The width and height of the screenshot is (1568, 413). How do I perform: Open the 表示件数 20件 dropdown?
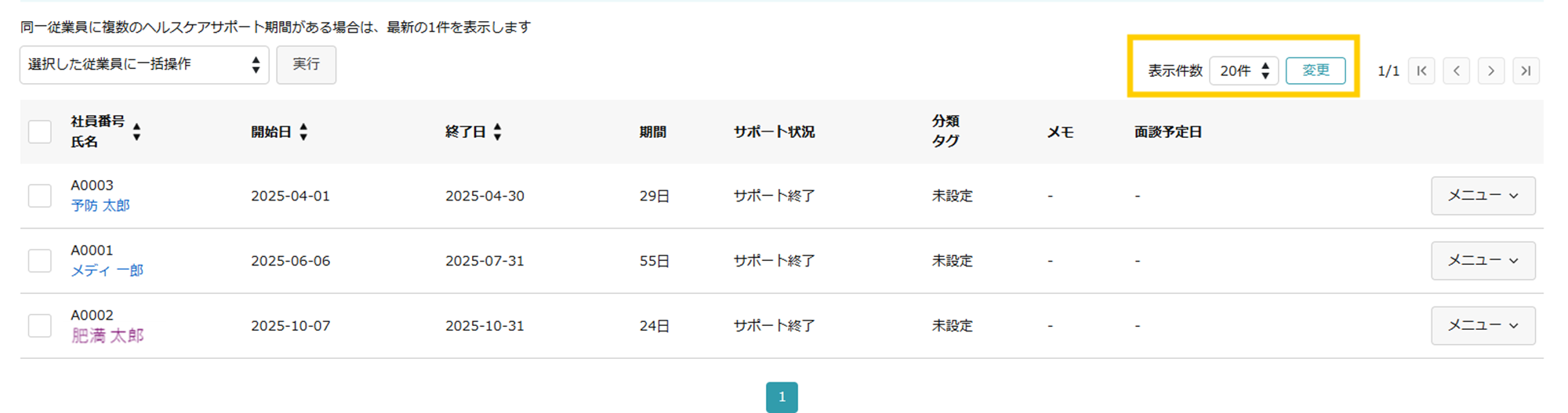click(1244, 71)
